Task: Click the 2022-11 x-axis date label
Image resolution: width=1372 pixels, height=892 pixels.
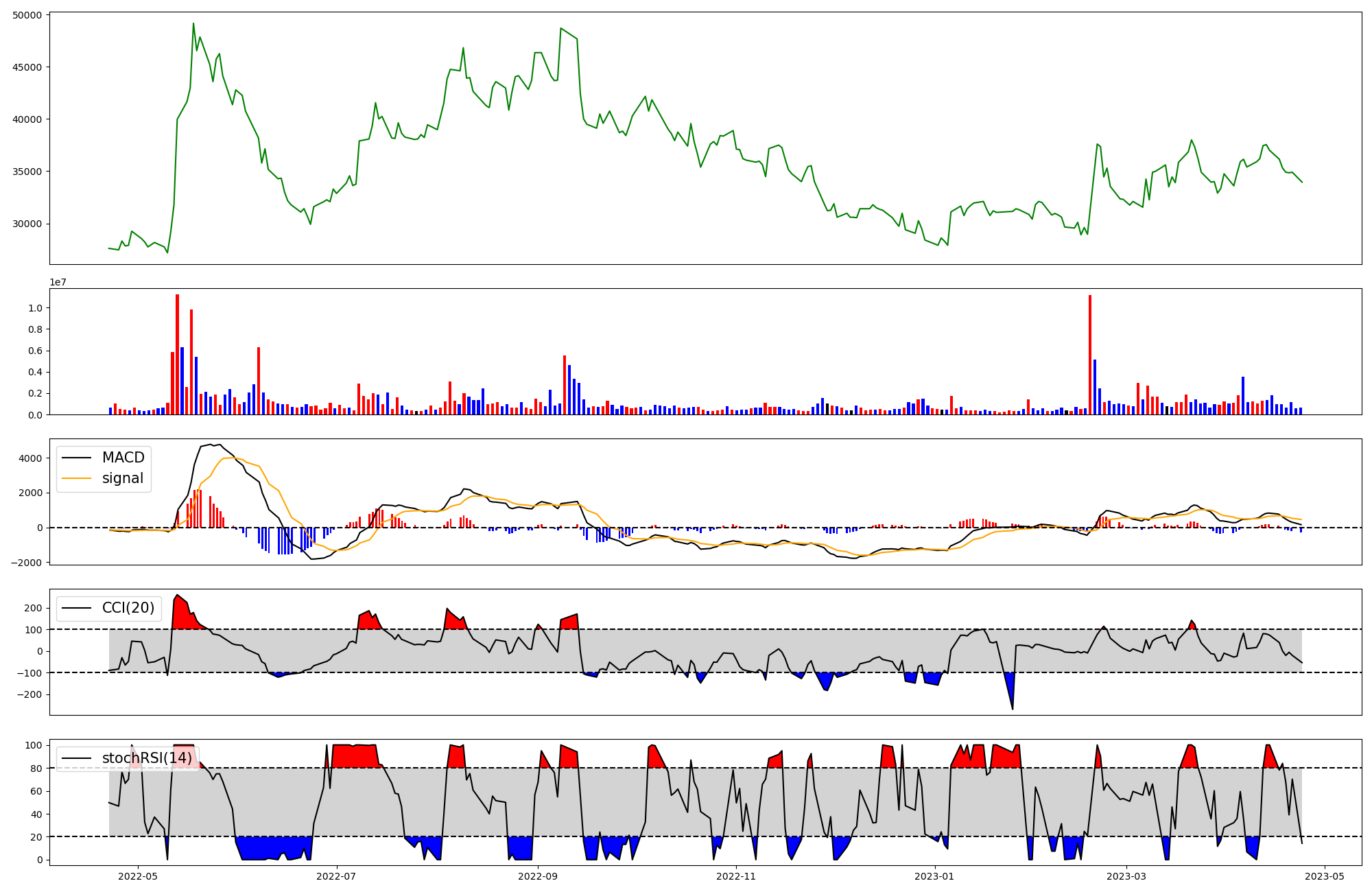Action: 736,876
